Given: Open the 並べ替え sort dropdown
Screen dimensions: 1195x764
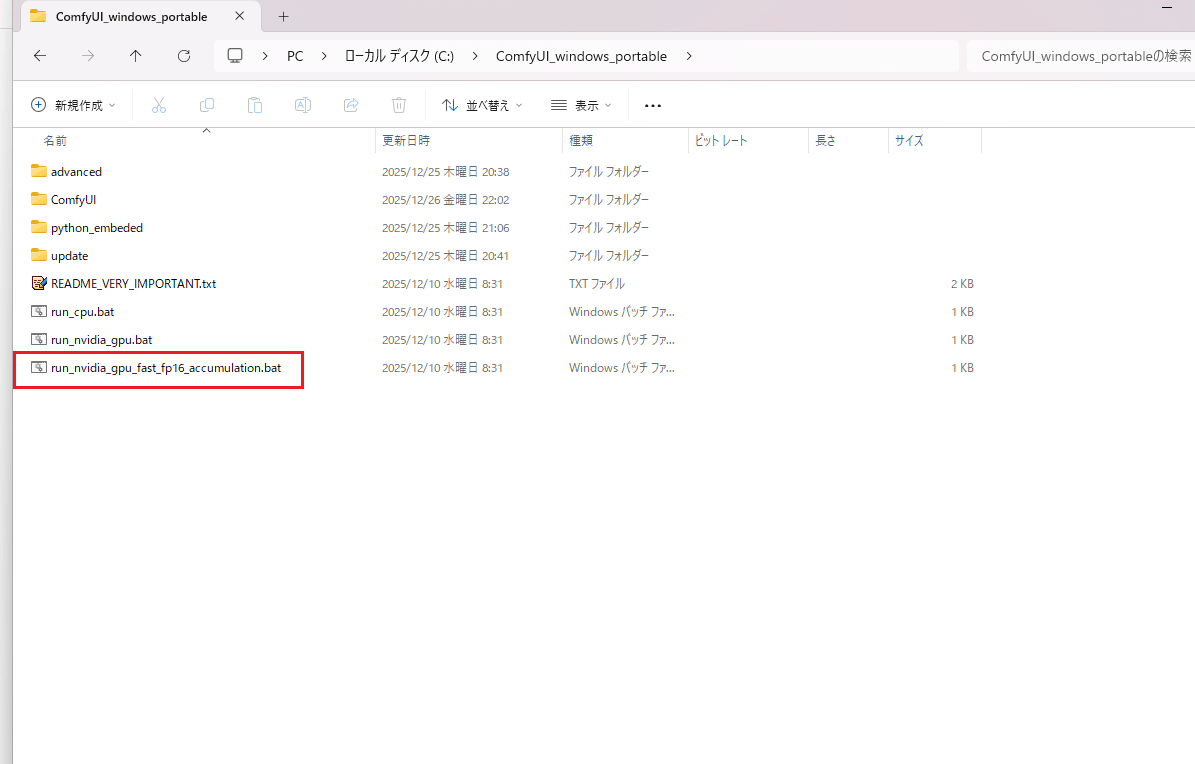Looking at the screenshot, I should [481, 104].
